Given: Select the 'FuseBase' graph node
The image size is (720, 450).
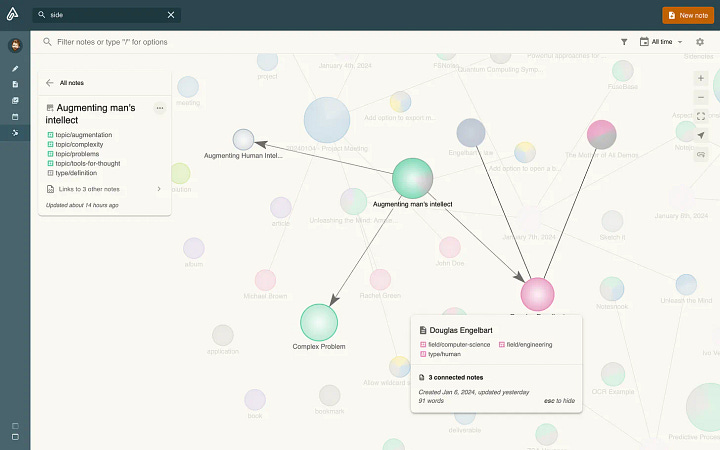Looking at the screenshot, I should click(x=623, y=71).
